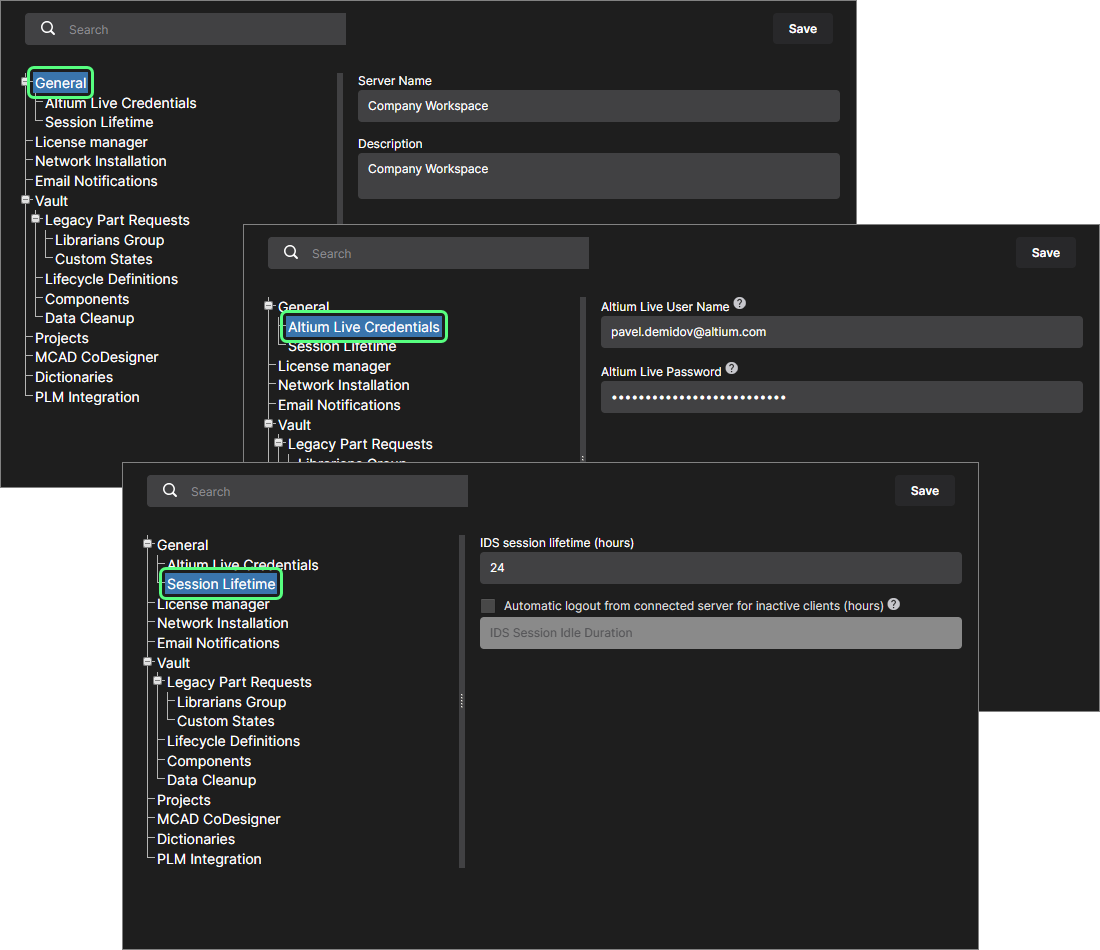Click the splitter handle beside the front window tree
The height and width of the screenshot is (950, 1100).
tap(462, 701)
